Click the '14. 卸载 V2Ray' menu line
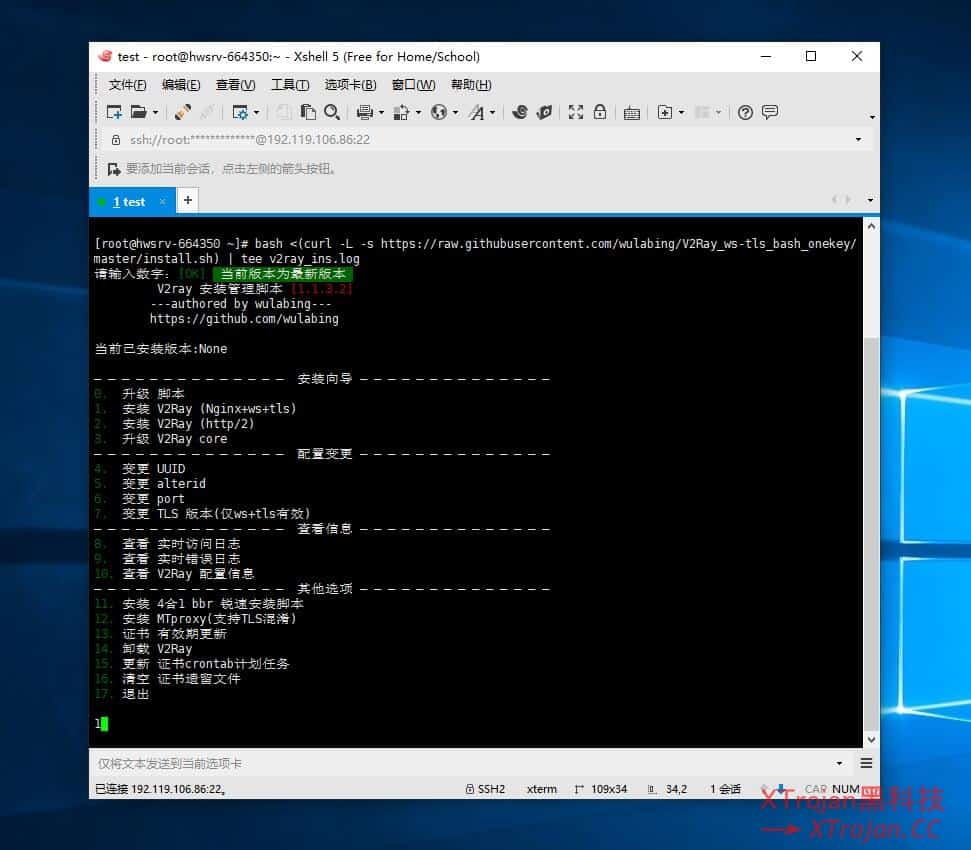 click(x=144, y=649)
